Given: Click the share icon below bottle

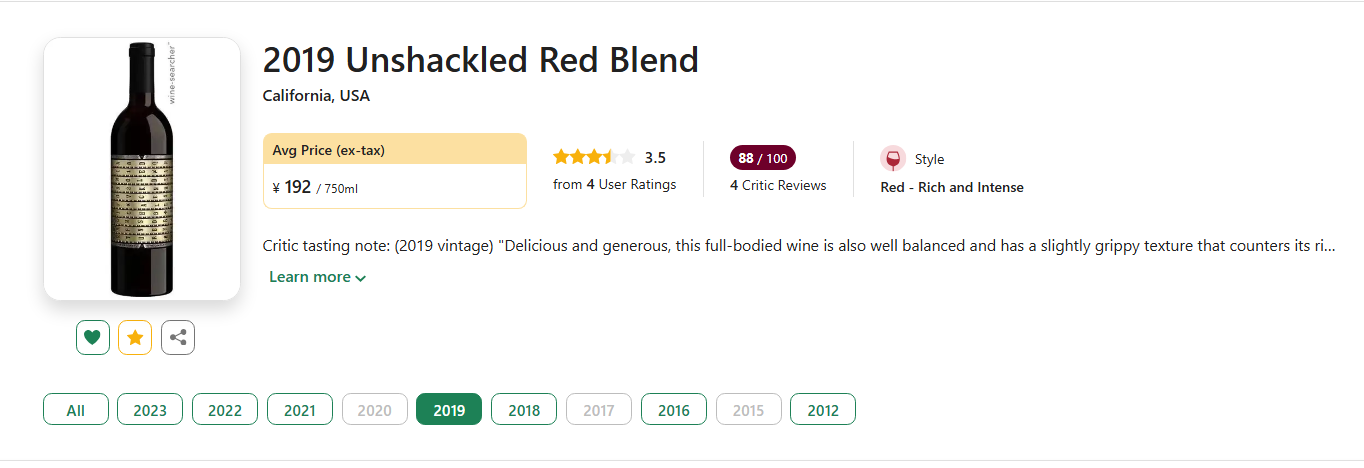Looking at the screenshot, I should coord(178,338).
